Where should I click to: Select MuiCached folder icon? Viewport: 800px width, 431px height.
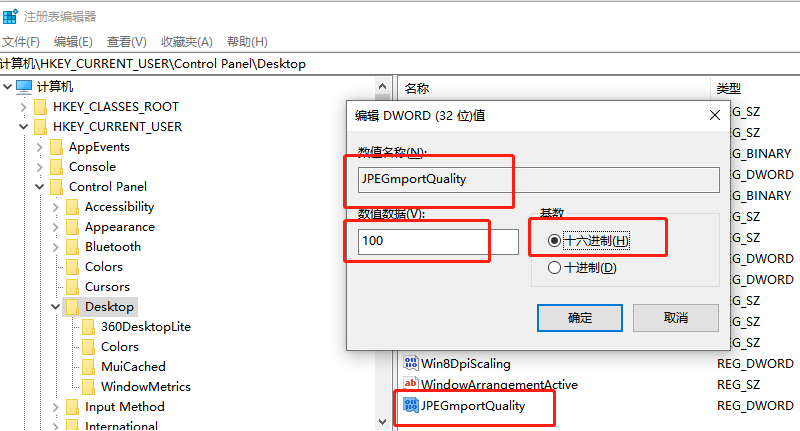88,367
